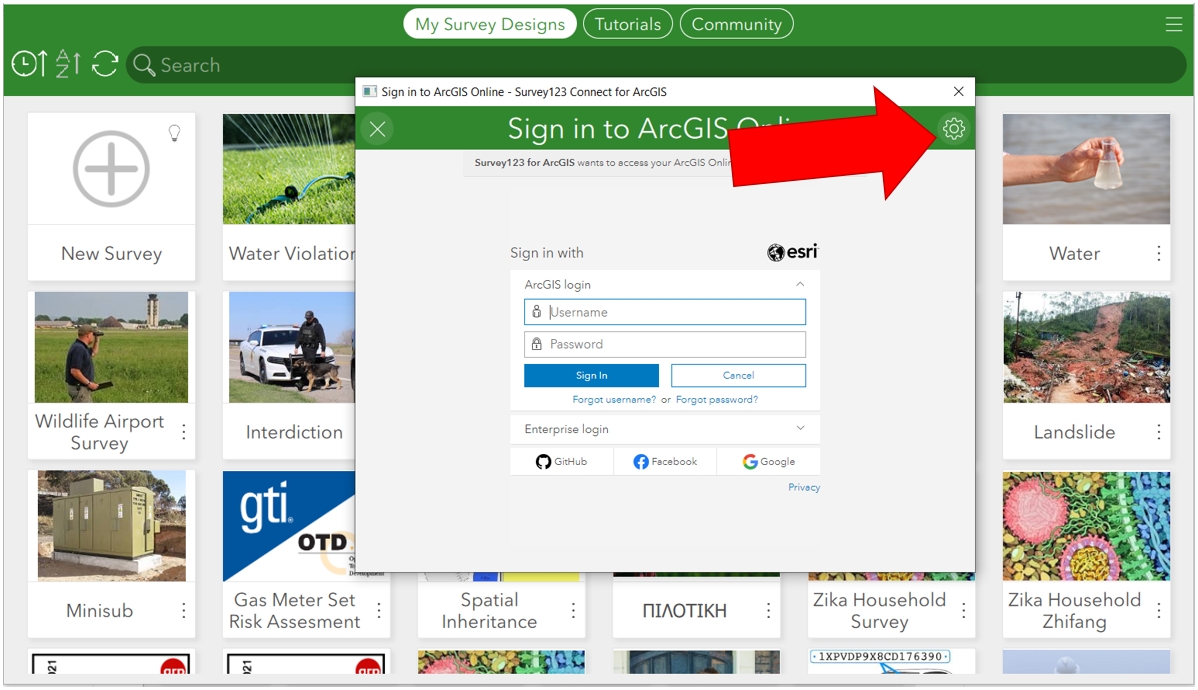The width and height of the screenshot is (1198, 690).
Task: Click the ΠΙΛΟΤΙΚΗ survey title
Action: (x=685, y=611)
